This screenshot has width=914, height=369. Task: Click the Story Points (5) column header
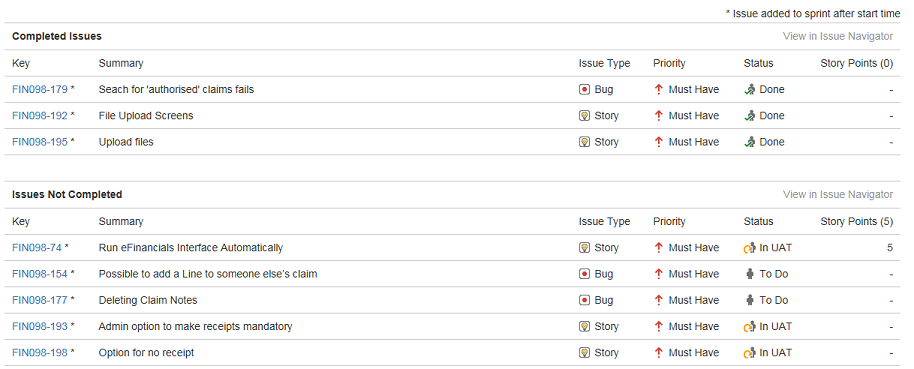[x=857, y=222]
